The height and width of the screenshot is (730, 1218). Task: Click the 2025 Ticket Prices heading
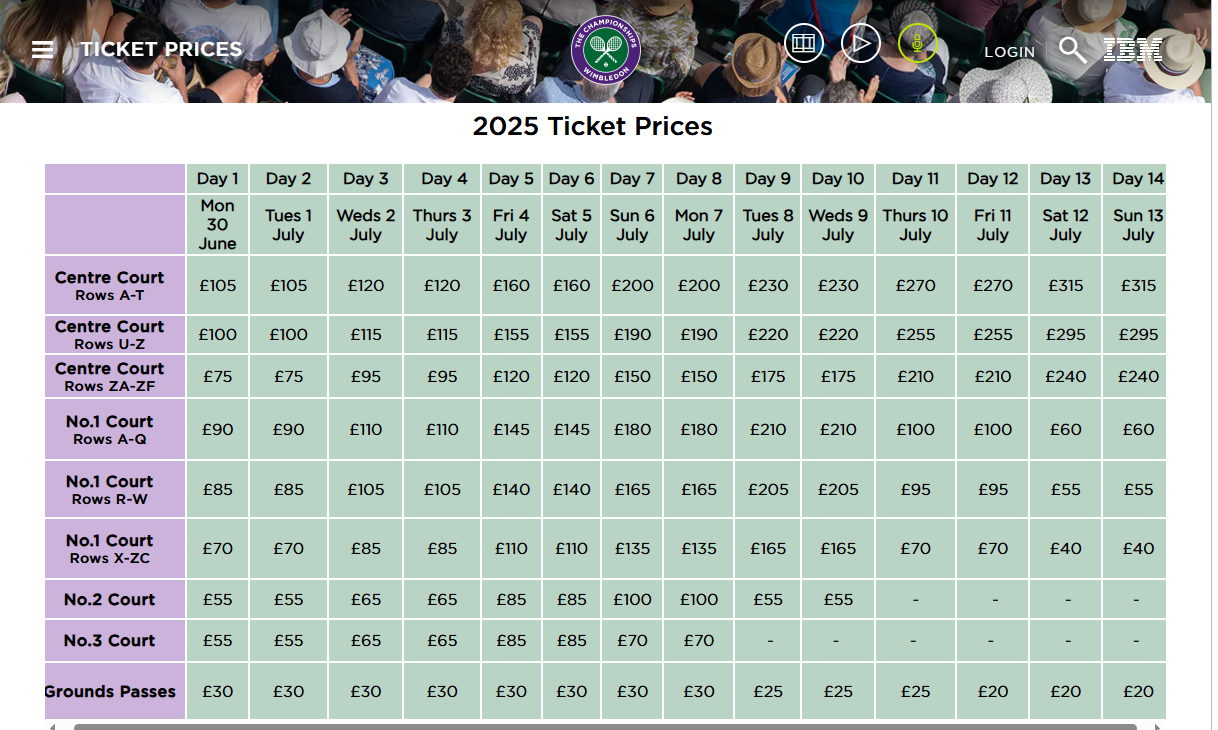593,127
